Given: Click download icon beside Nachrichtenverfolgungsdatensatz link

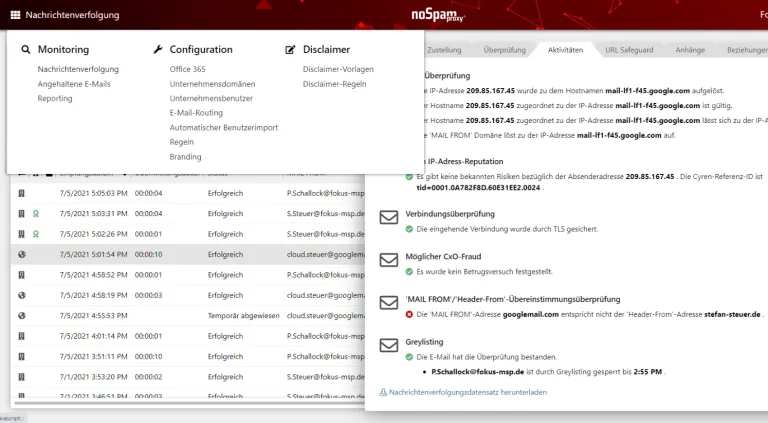Looking at the screenshot, I should tap(383, 392).
